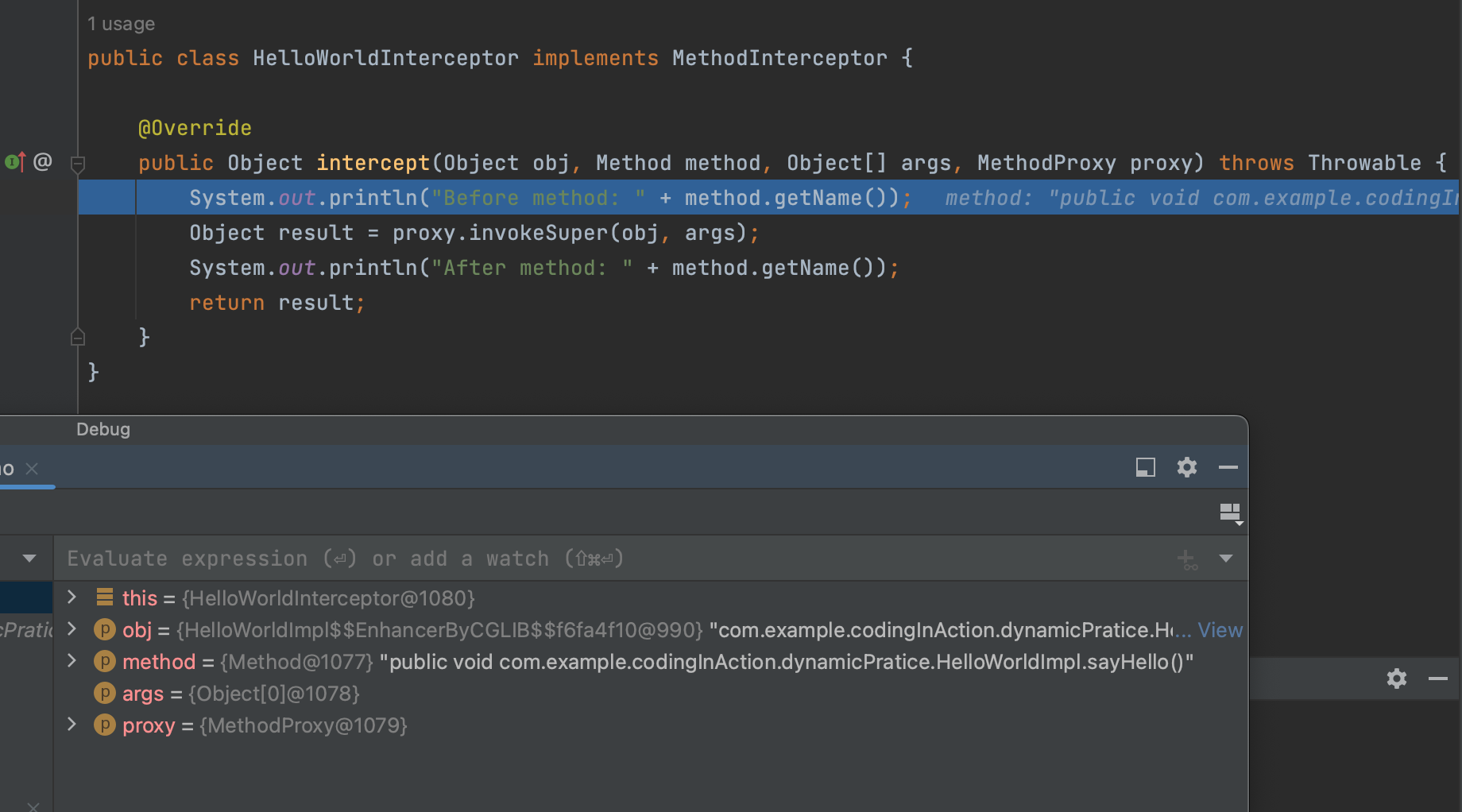The width and height of the screenshot is (1462, 812).
Task: Toggle the fold marker at method end
Action: pos(78,337)
